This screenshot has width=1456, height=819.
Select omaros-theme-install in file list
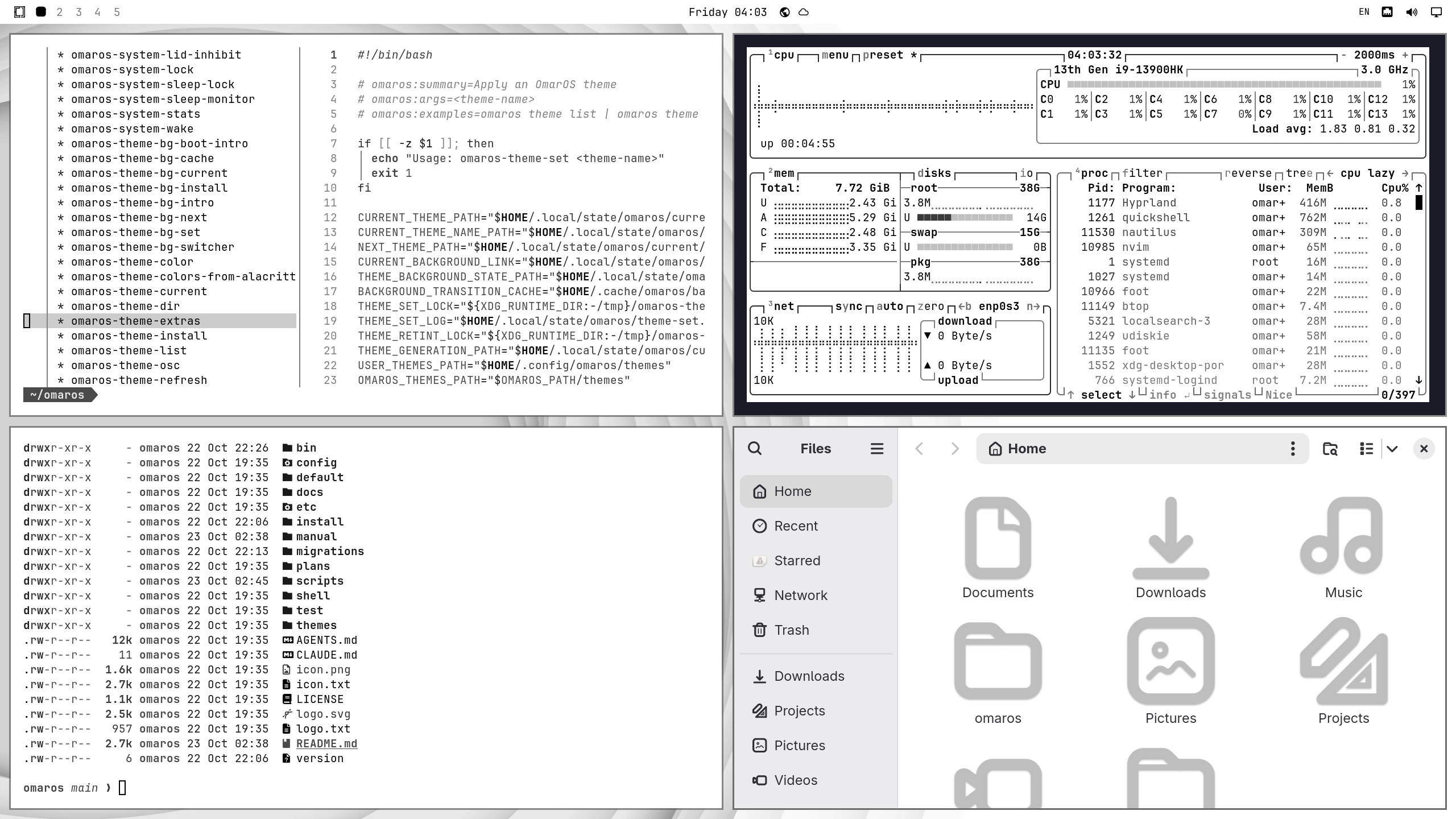click(139, 336)
